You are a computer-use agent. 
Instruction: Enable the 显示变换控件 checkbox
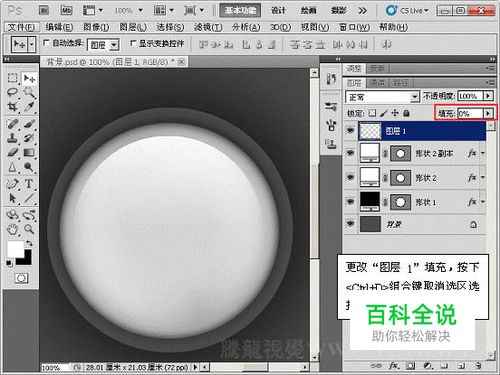tap(133, 43)
